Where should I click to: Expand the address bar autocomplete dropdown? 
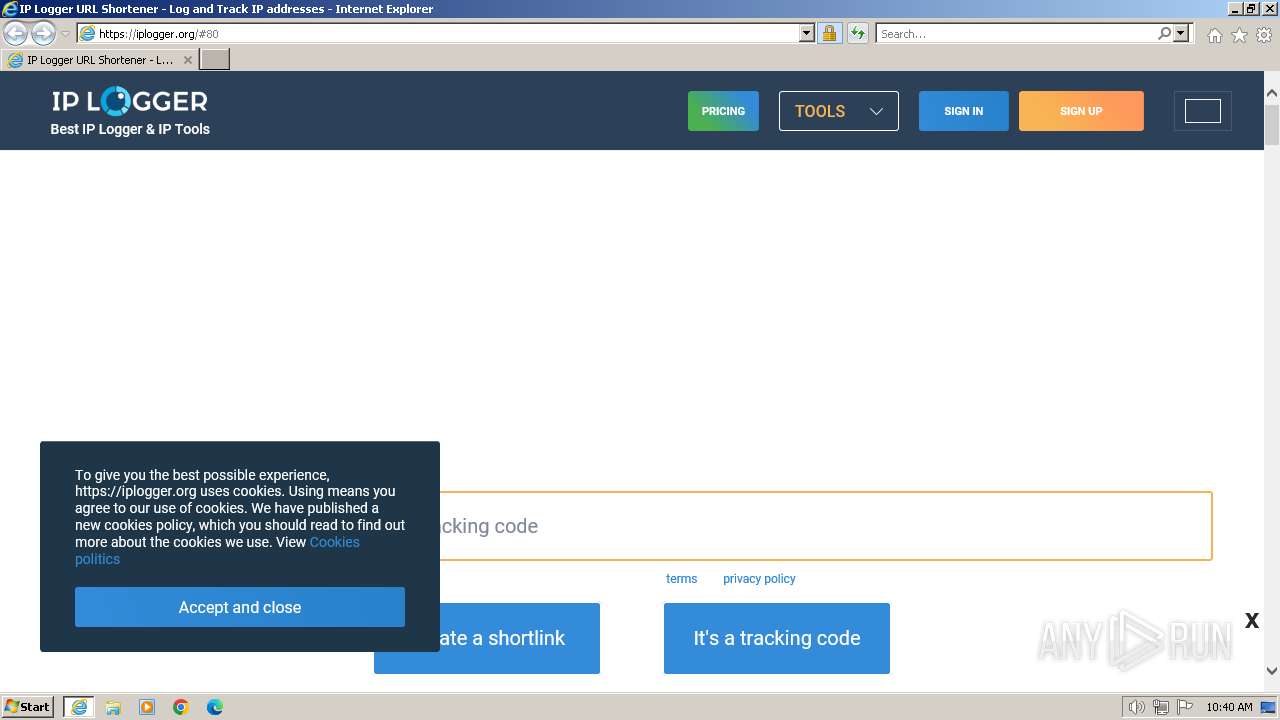[x=807, y=33]
